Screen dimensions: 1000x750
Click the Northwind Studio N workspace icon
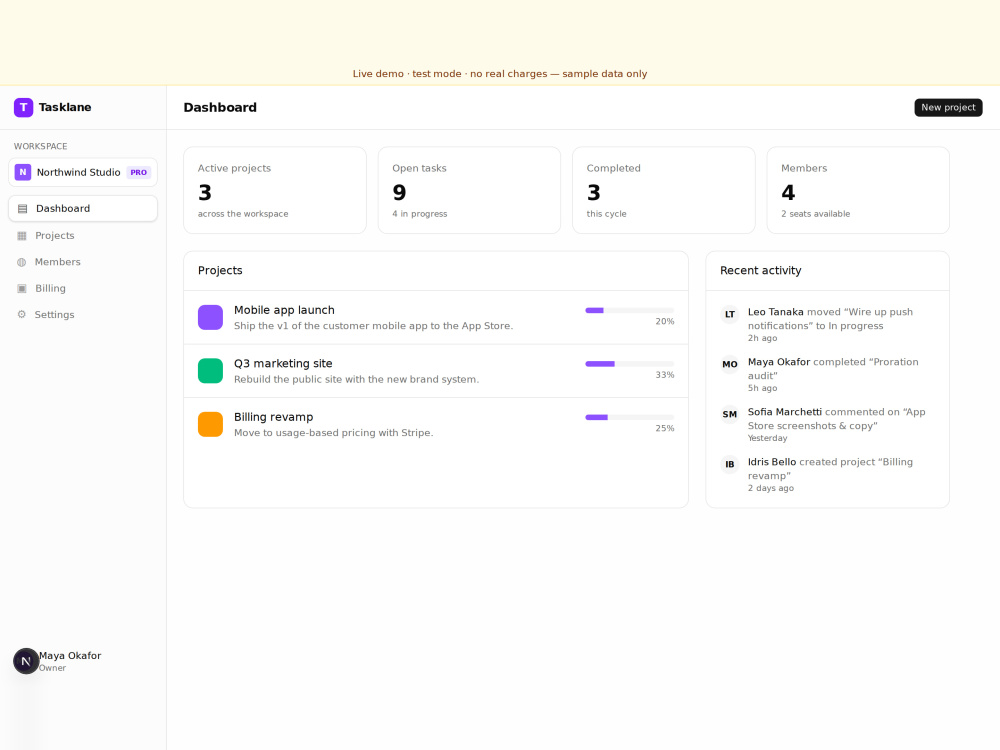click(x=23, y=172)
